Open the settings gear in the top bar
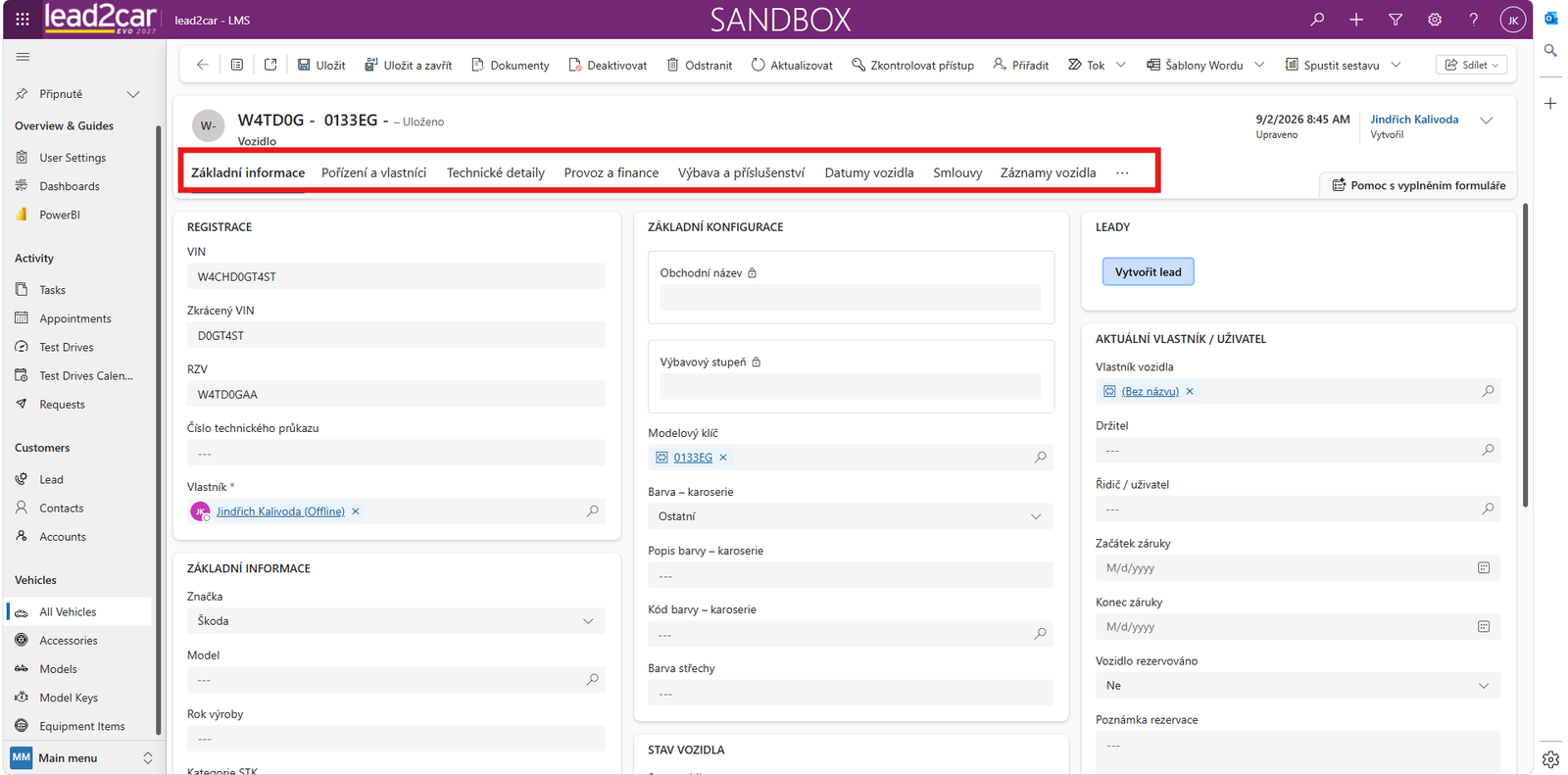The width and height of the screenshot is (1568, 775). [x=1435, y=20]
